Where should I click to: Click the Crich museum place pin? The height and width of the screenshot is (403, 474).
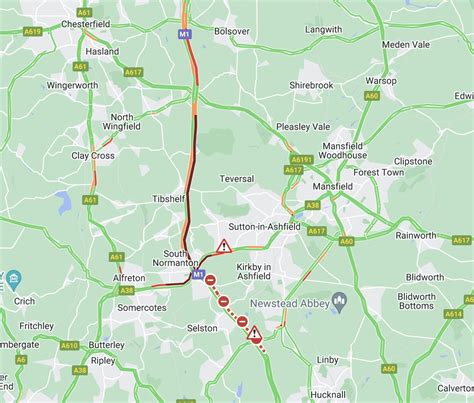click(x=14, y=279)
